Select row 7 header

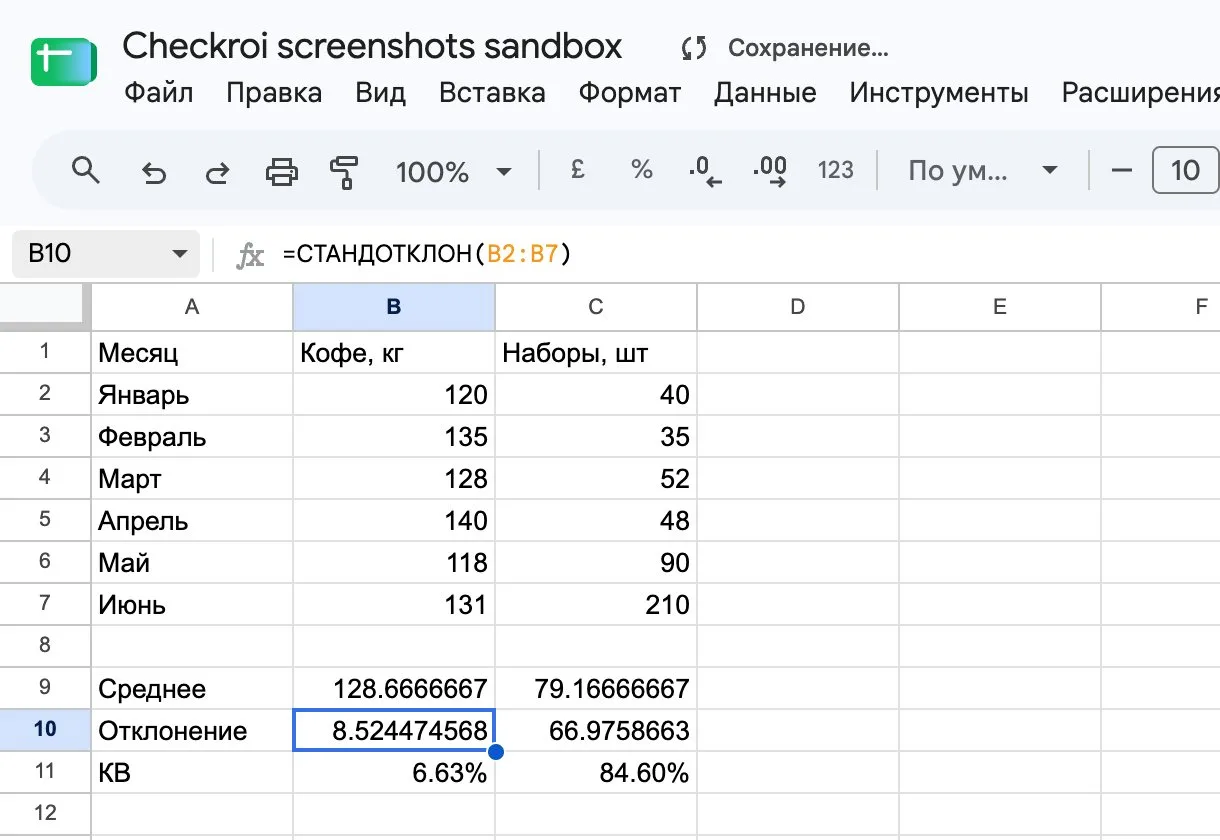tap(45, 603)
